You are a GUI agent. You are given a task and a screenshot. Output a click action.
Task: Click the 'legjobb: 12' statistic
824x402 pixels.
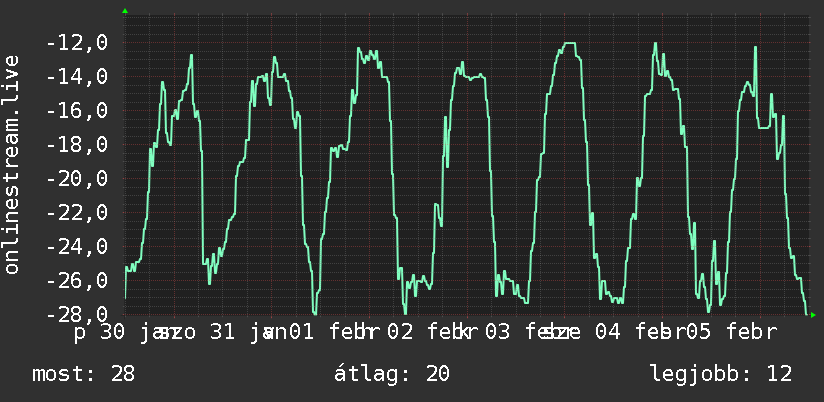coord(721,374)
